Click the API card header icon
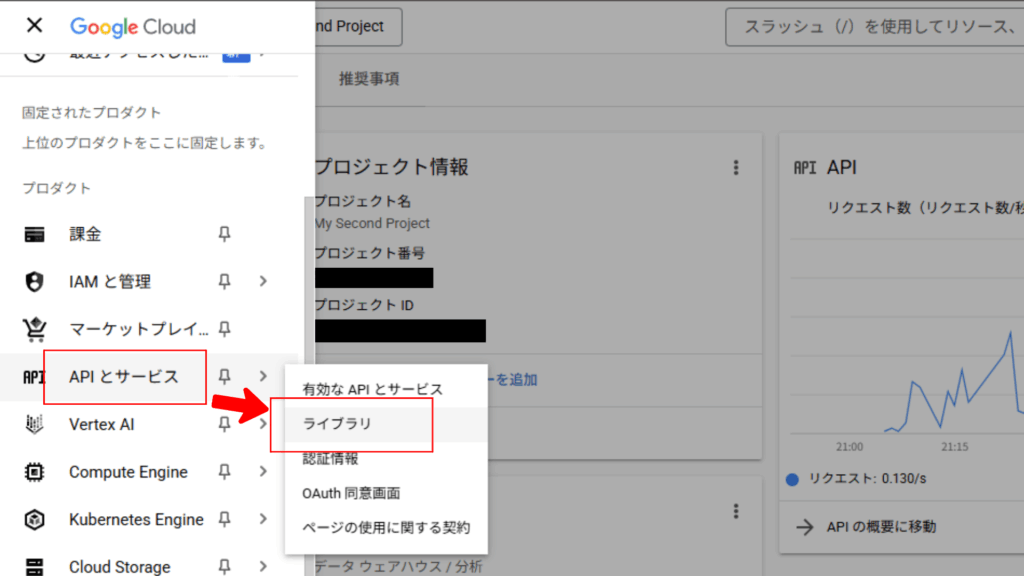1024x576 pixels. [x=805, y=168]
